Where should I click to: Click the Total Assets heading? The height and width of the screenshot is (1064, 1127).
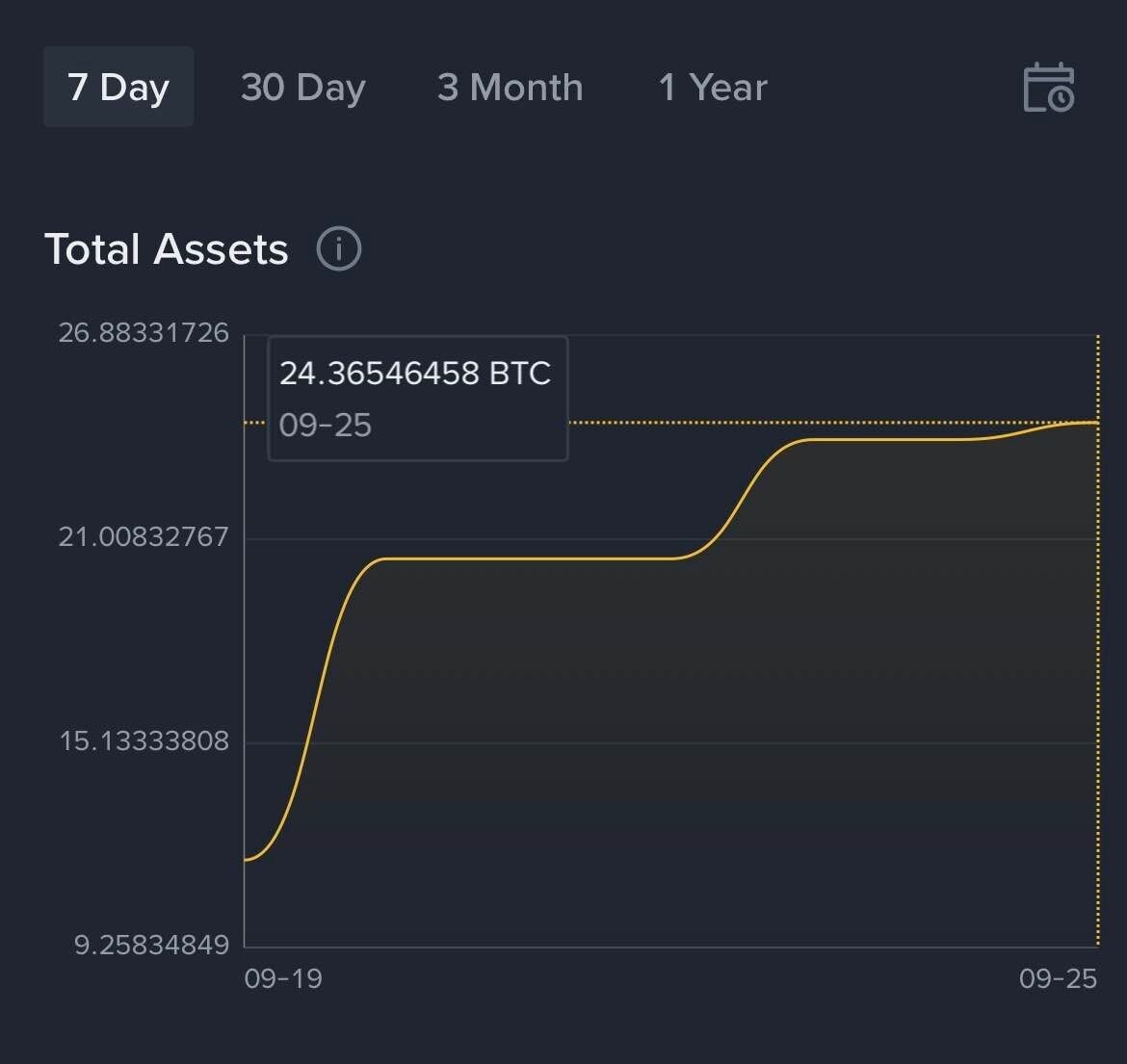[x=167, y=249]
